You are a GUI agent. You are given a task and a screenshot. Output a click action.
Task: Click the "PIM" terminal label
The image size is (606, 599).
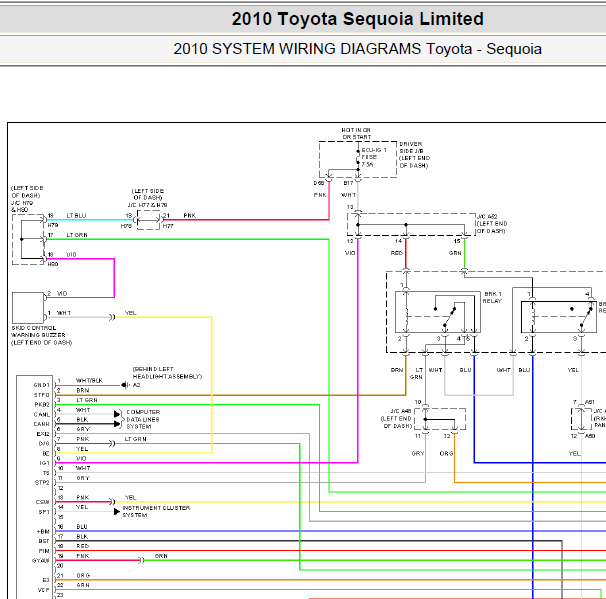point(44,551)
